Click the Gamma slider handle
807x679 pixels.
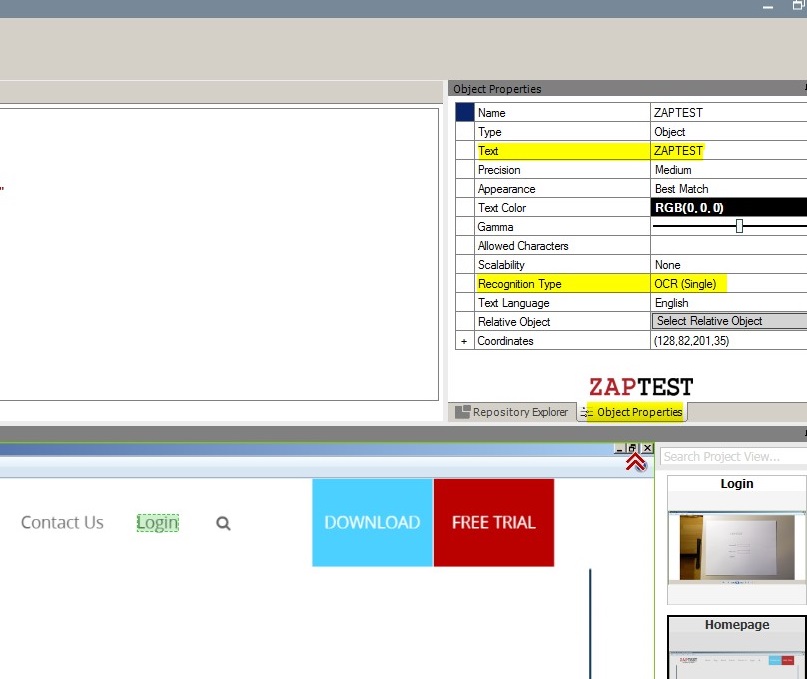[739, 227]
